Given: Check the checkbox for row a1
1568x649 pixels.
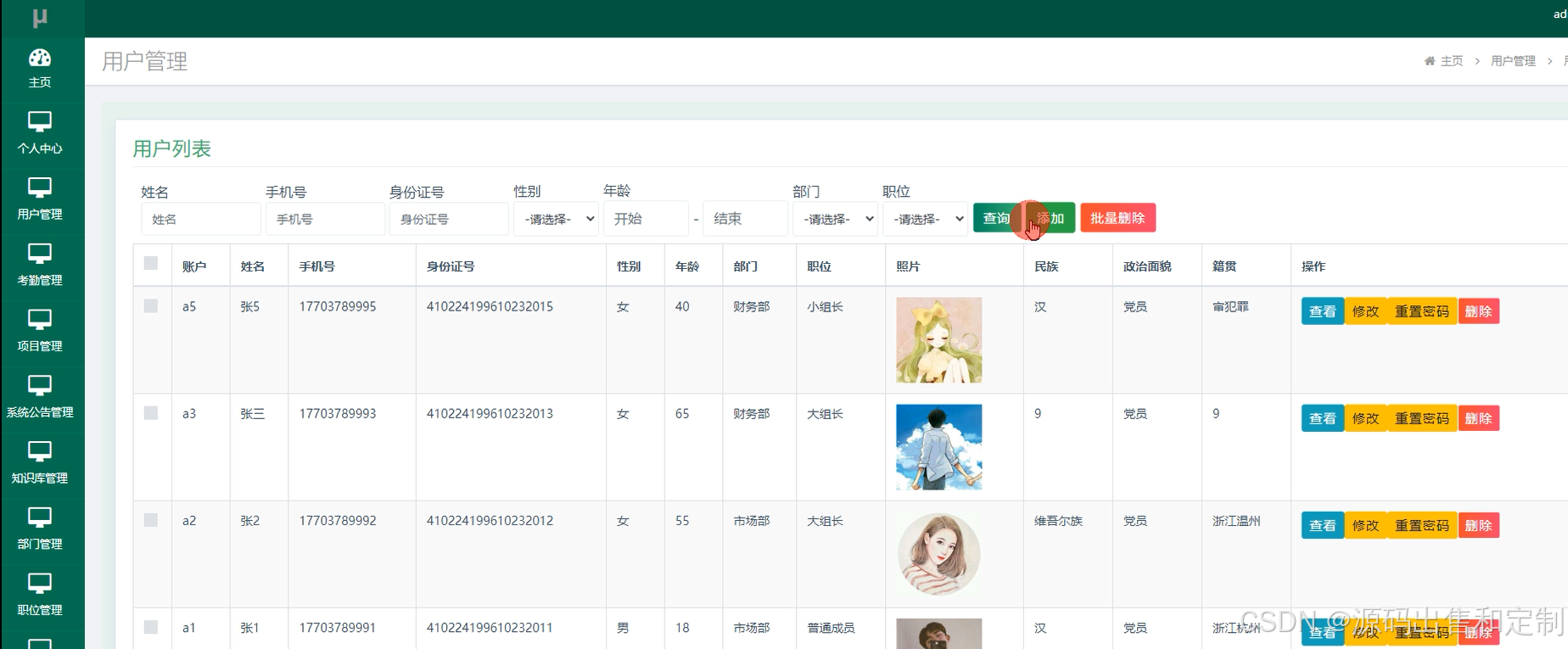Looking at the screenshot, I should pos(151,627).
